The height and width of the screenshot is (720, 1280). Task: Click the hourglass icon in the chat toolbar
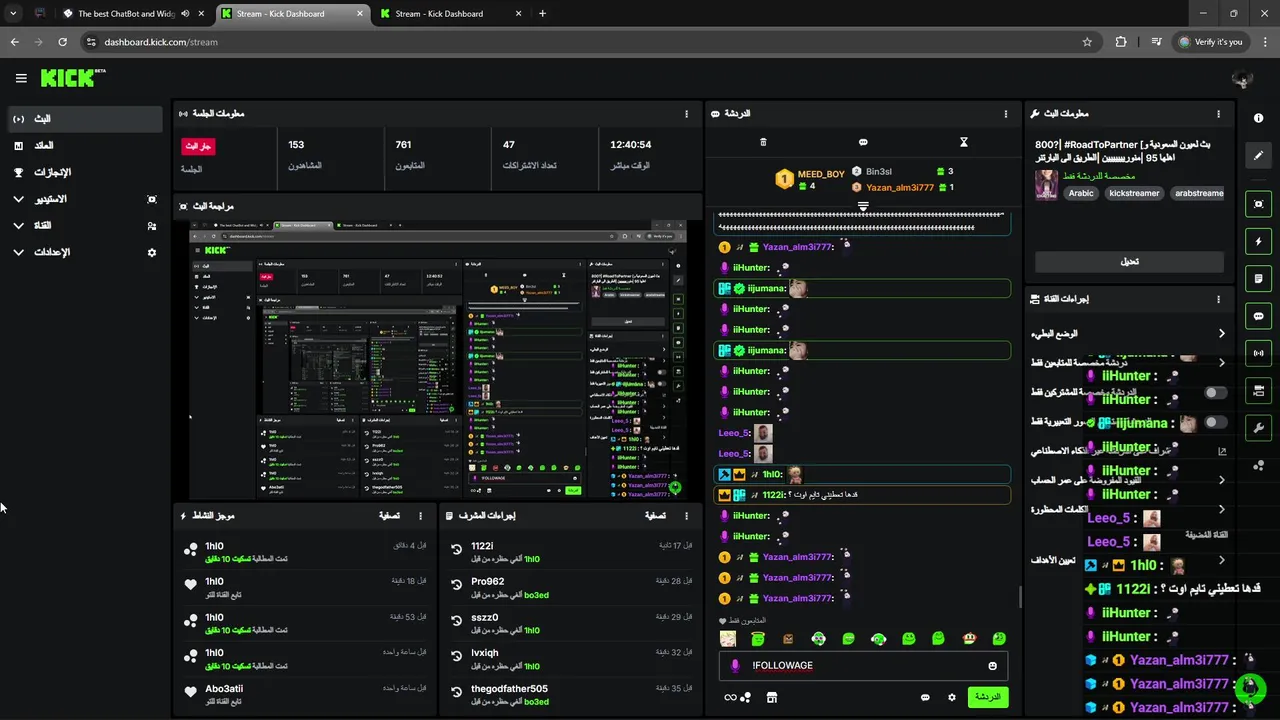[964, 142]
